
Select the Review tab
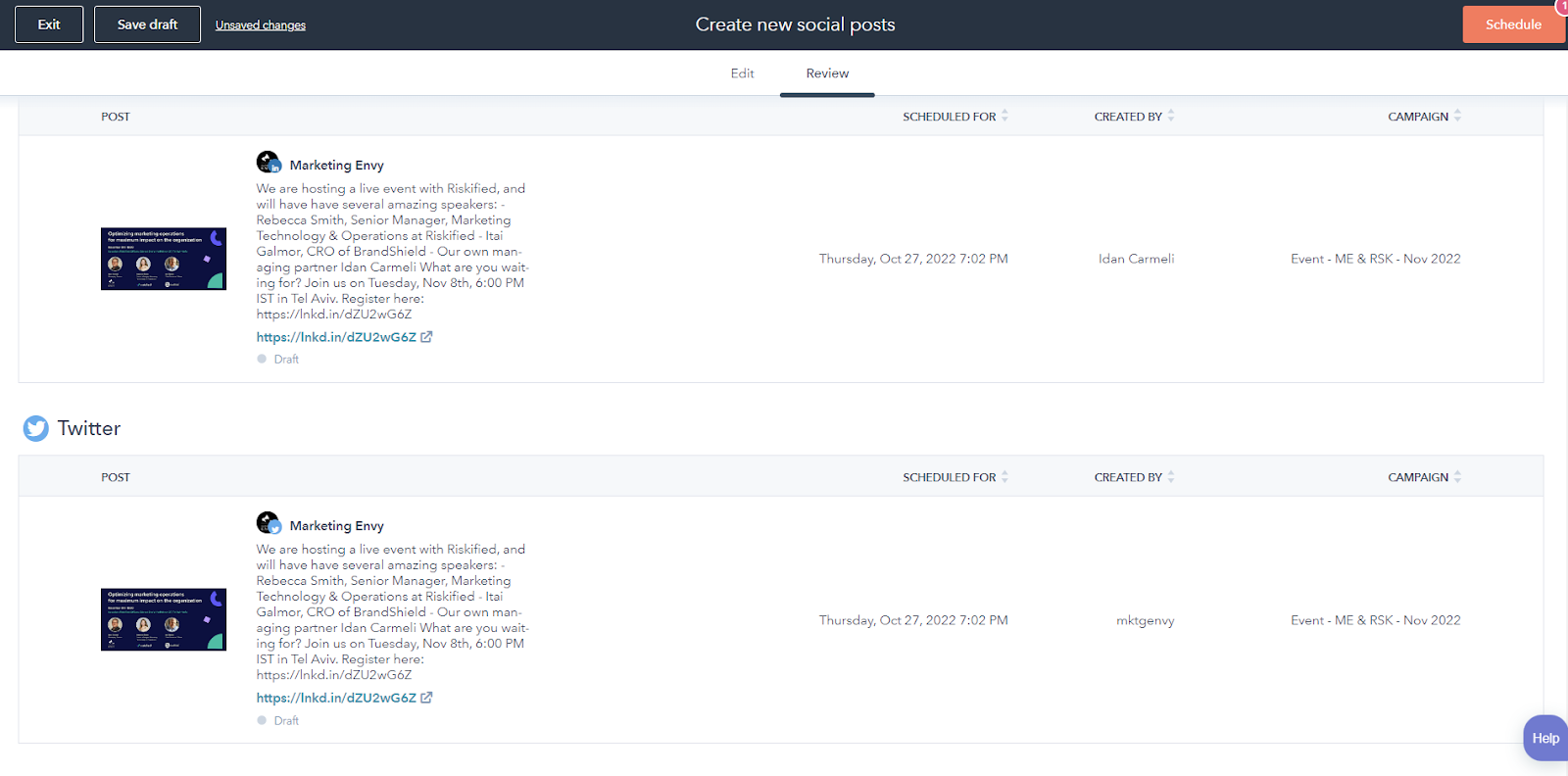[x=827, y=73]
